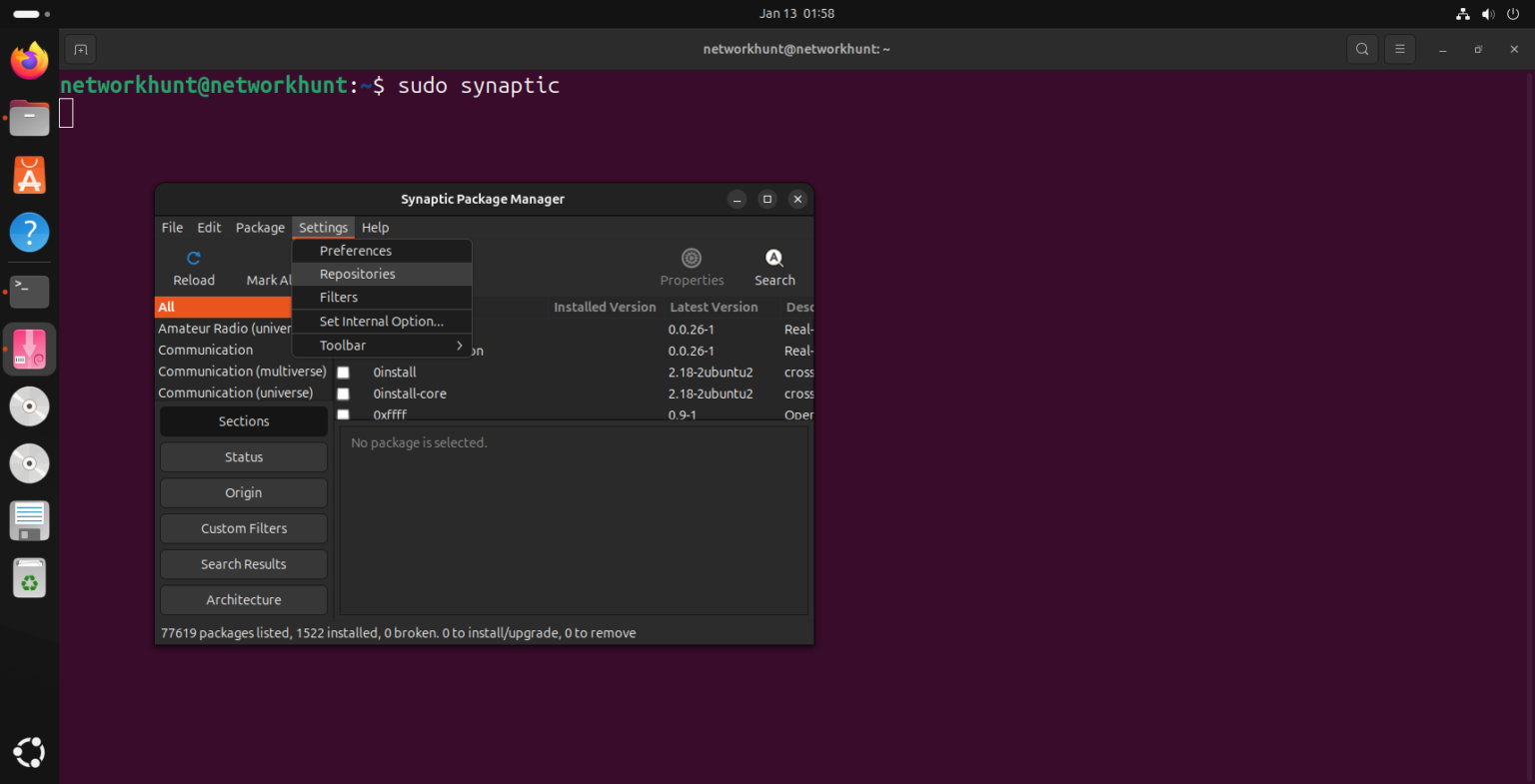Select the Communication section in the list
The height and width of the screenshot is (784, 1535).
(206, 350)
